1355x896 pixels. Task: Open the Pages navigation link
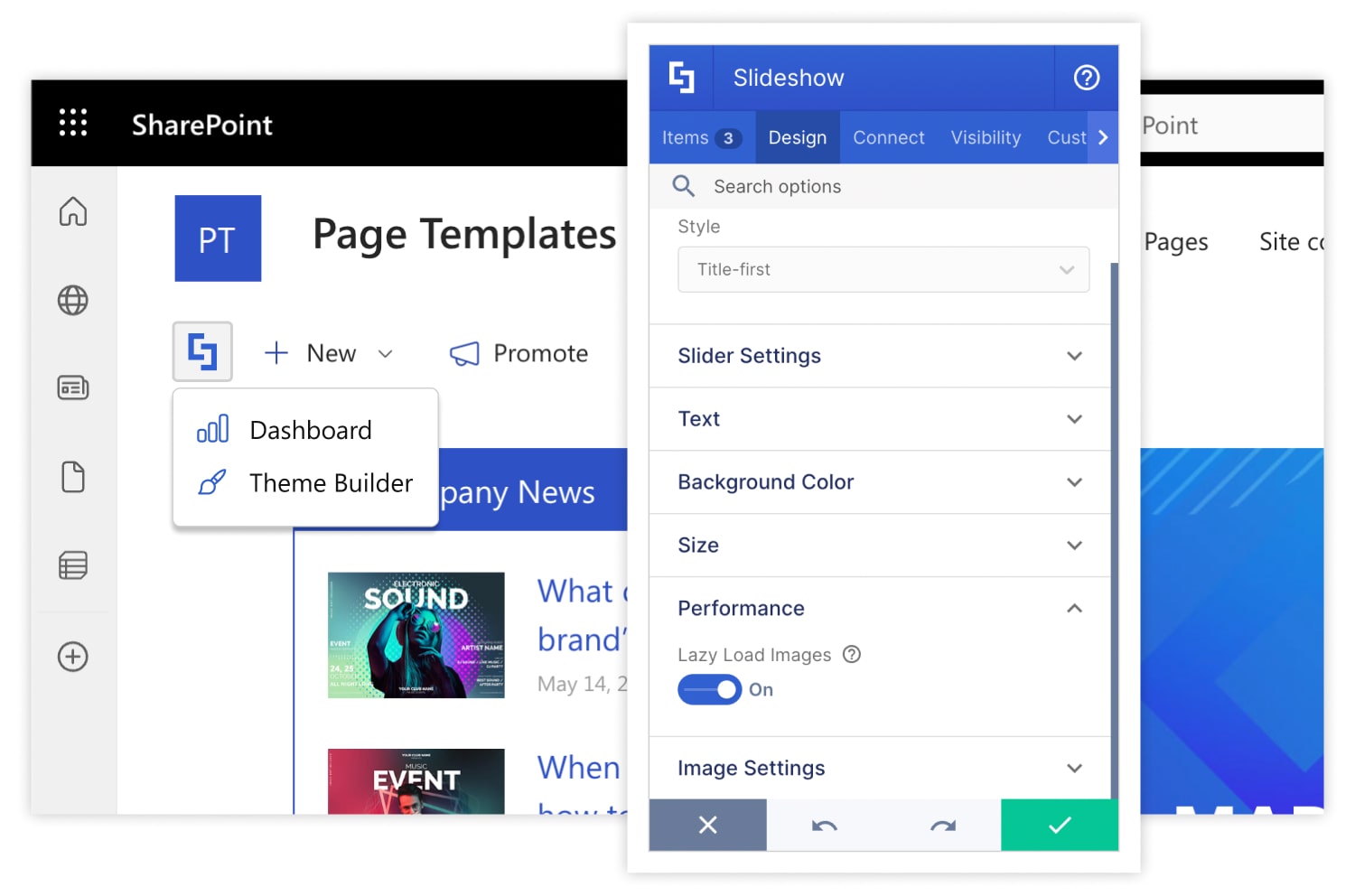click(1175, 242)
